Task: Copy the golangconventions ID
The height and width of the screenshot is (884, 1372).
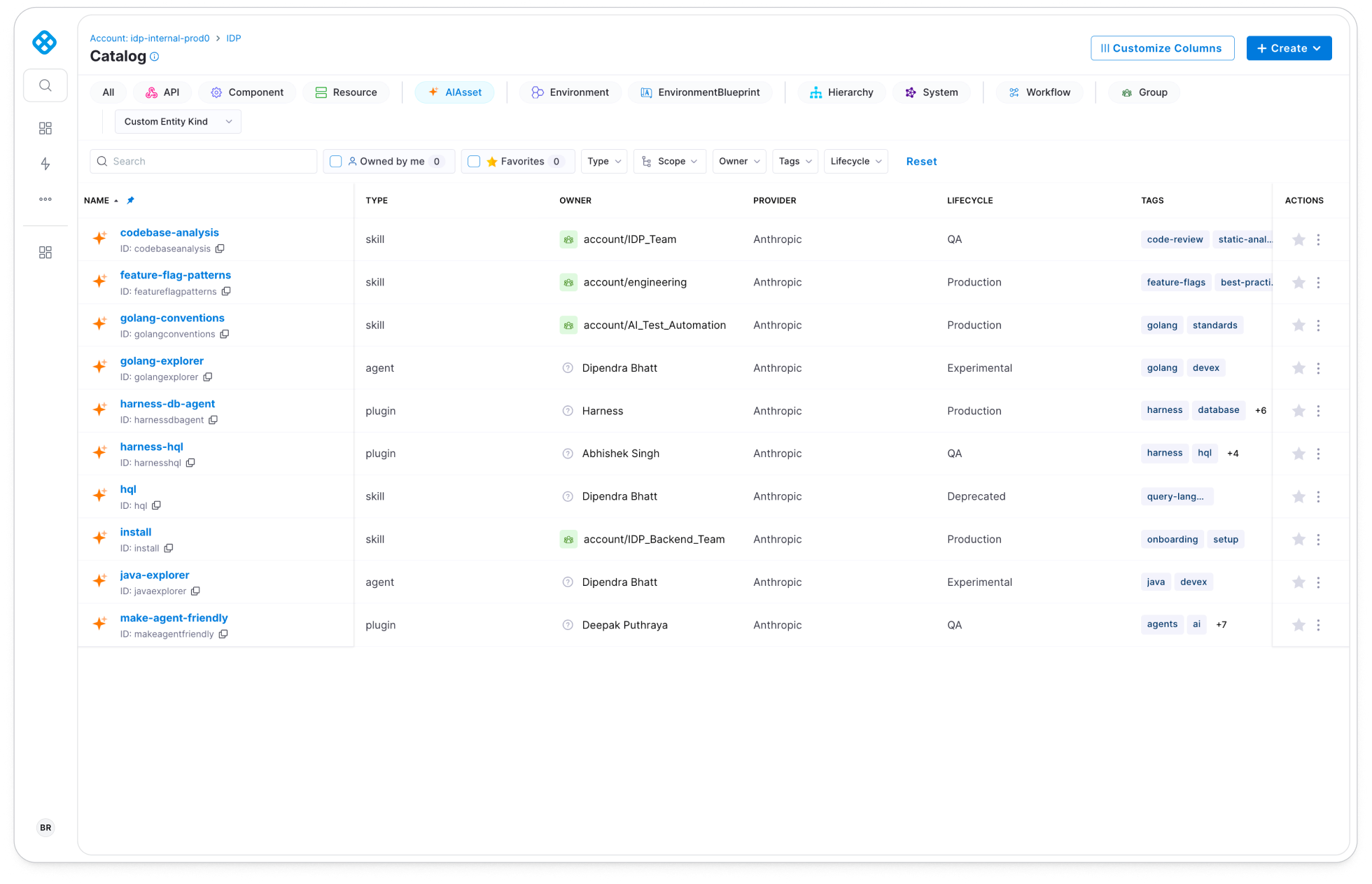Action: [225, 334]
